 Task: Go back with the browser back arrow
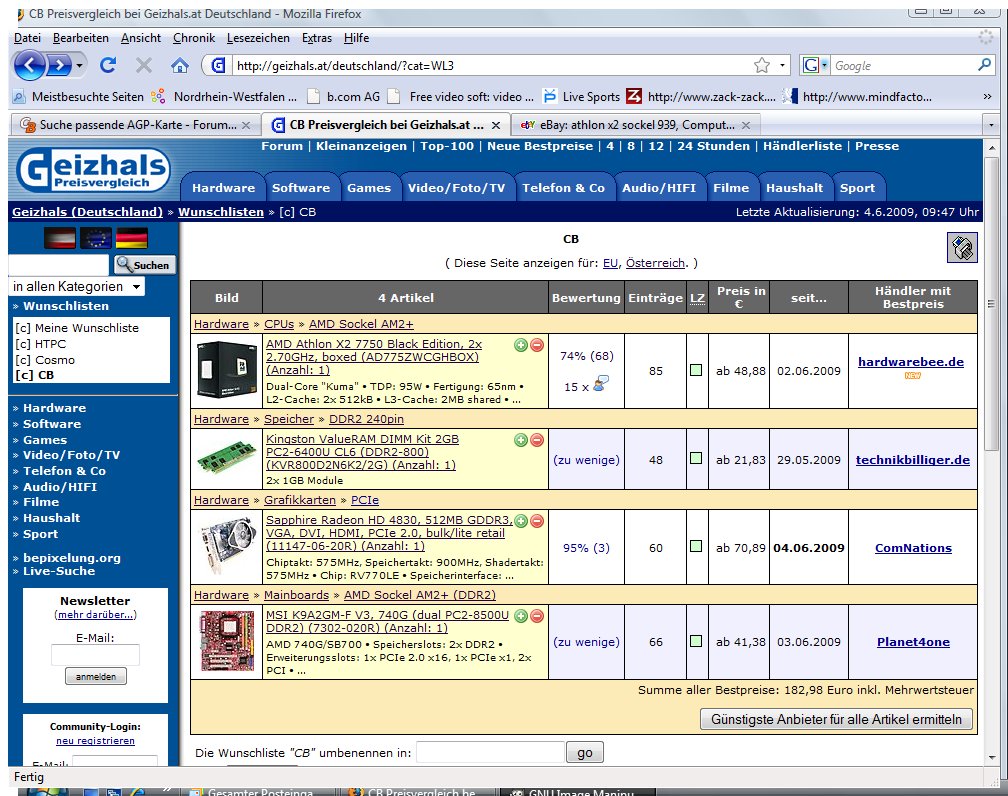tap(29, 65)
